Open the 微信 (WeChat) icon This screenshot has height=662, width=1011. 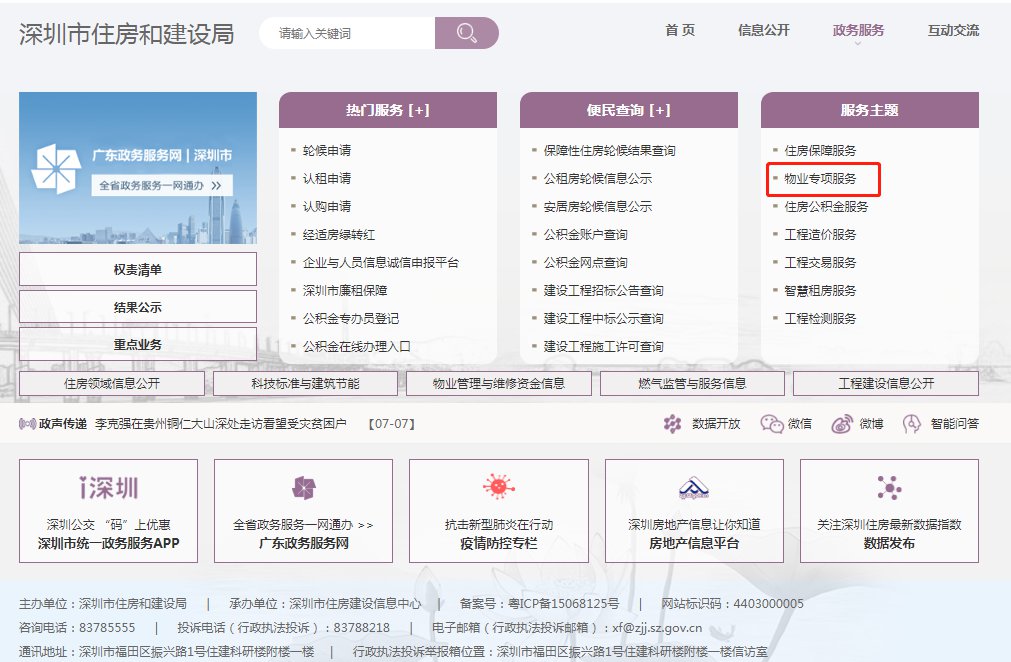click(769, 424)
